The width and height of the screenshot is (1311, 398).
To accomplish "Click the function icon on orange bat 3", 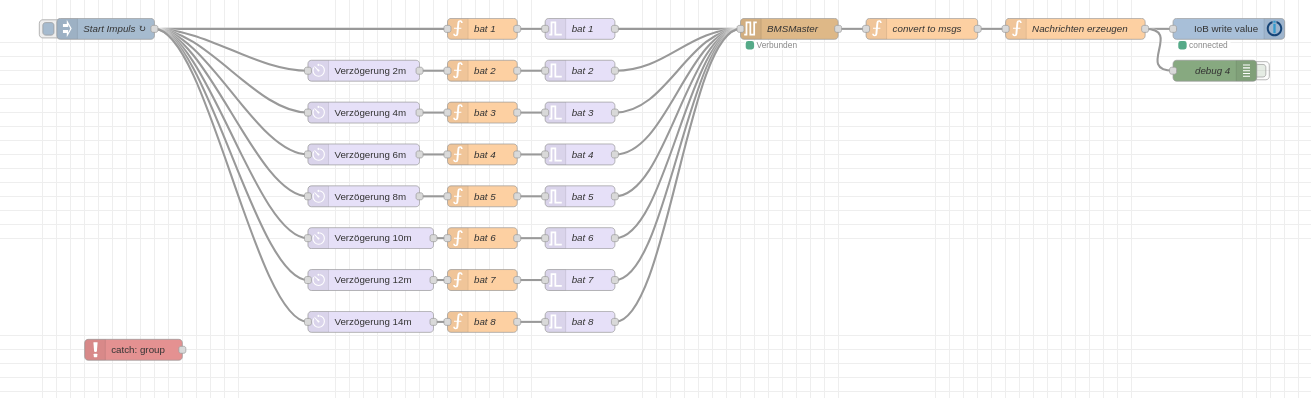I will (x=458, y=113).
